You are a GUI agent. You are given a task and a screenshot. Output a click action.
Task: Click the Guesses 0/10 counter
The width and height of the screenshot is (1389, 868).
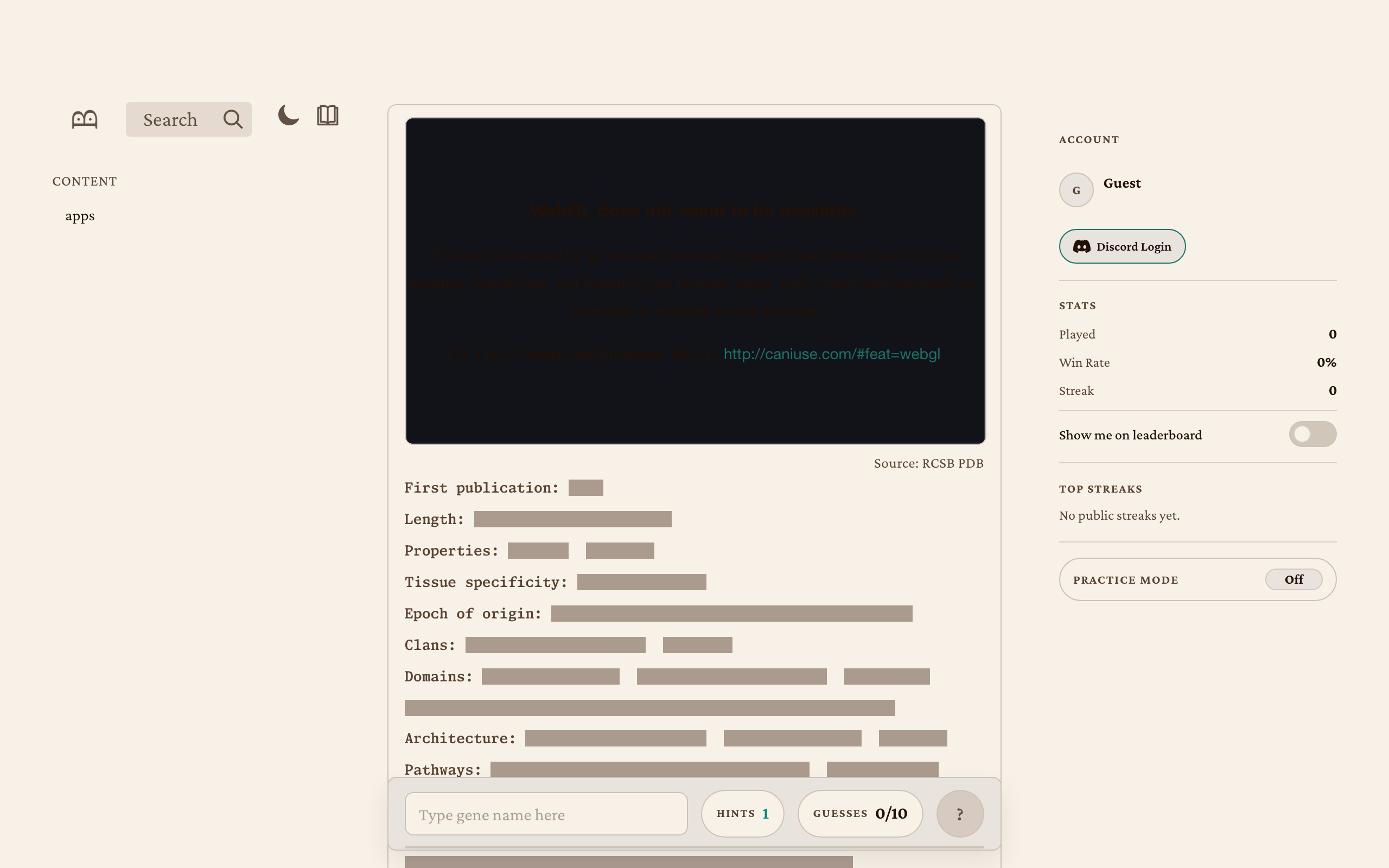(860, 813)
